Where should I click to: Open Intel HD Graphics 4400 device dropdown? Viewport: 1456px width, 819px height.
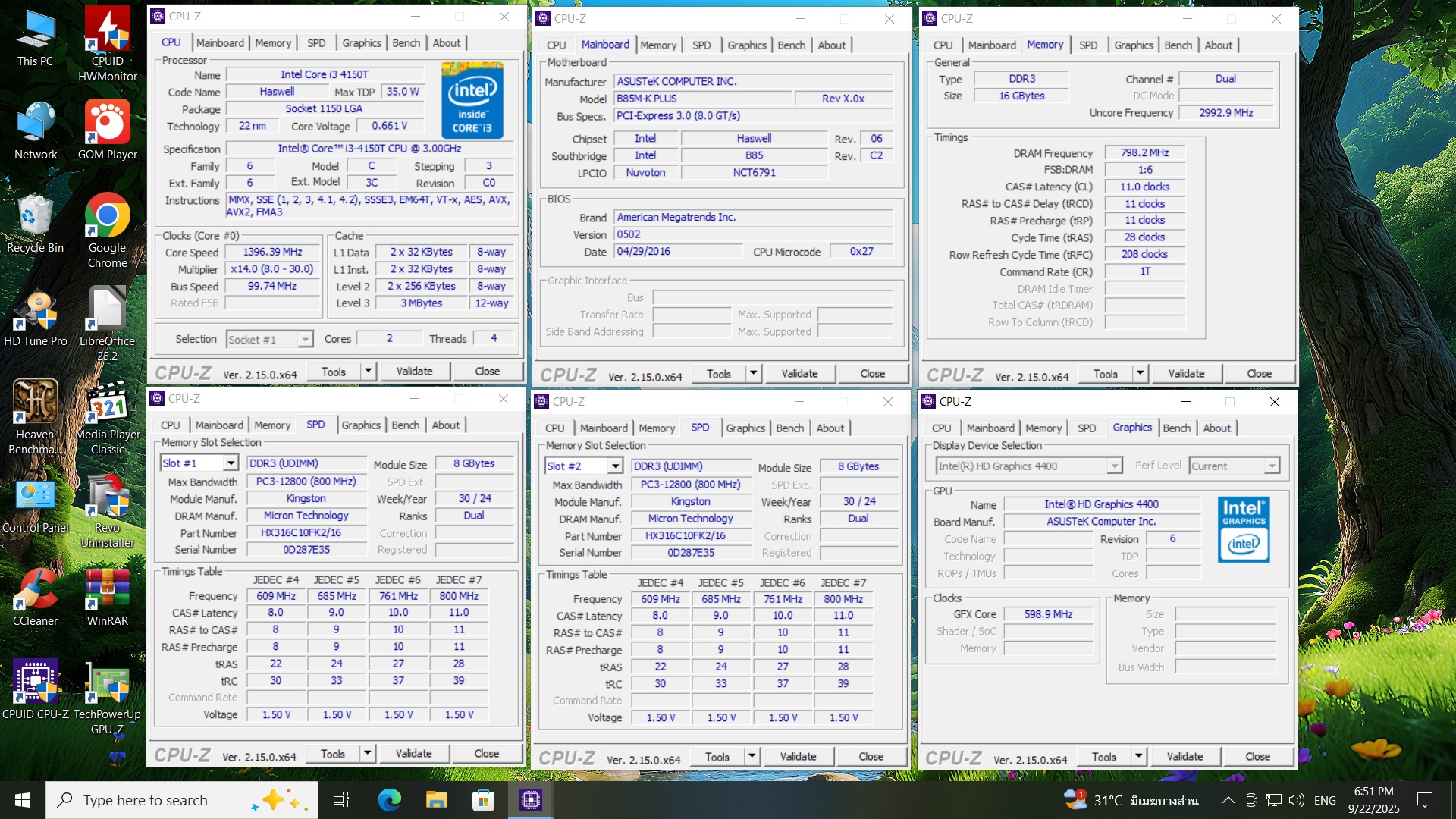pyautogui.click(x=1114, y=466)
